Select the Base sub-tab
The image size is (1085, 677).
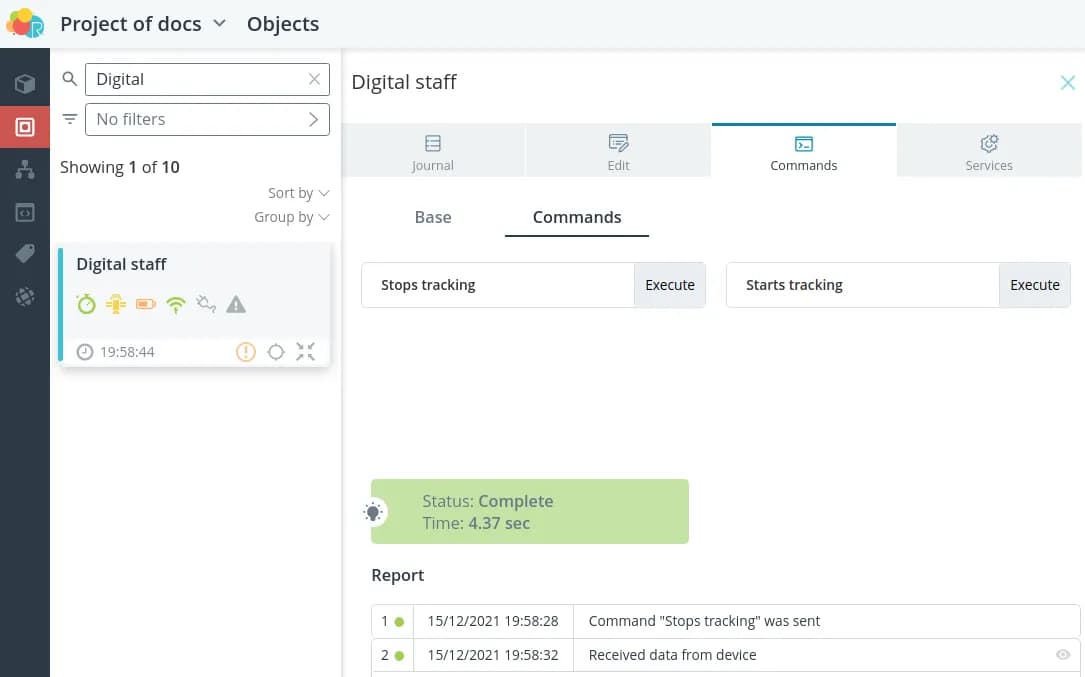pyautogui.click(x=433, y=217)
